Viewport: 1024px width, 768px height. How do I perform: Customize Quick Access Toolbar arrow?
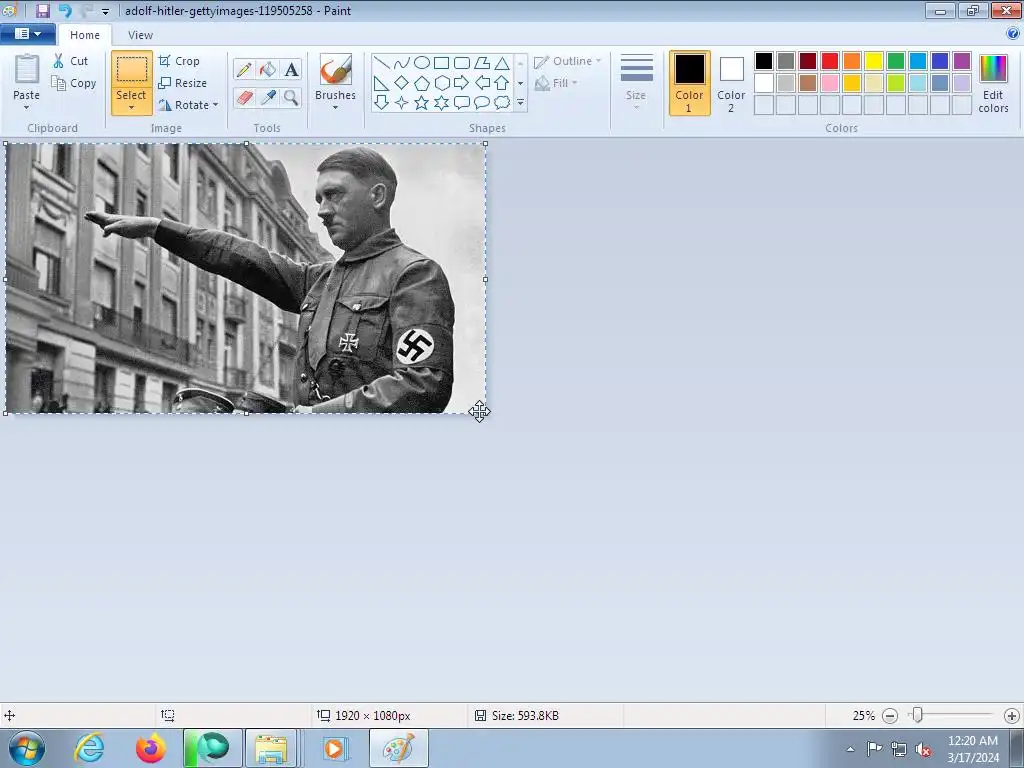(x=105, y=11)
